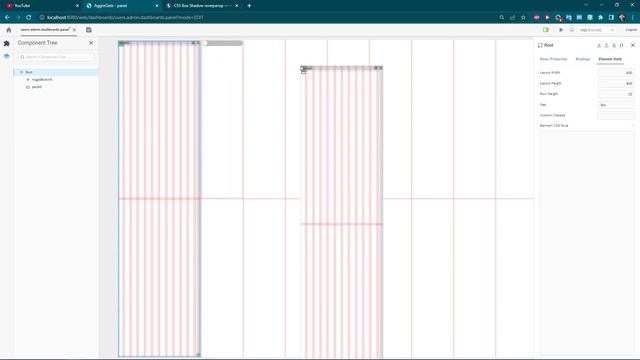Image resolution: width=640 pixels, height=360 pixels.
Task: Click the export icon in properties header
Action: coord(606,45)
